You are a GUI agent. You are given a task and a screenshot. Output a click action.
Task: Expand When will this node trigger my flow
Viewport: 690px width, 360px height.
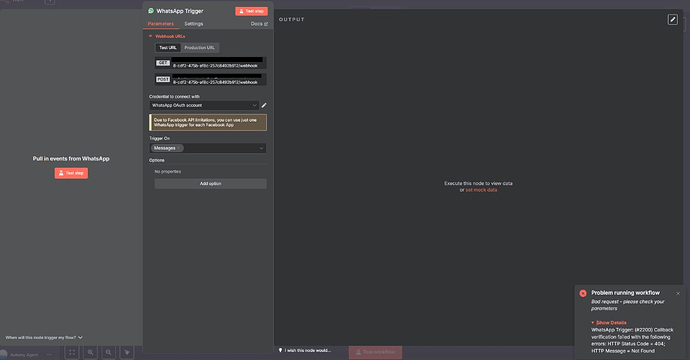pos(44,338)
